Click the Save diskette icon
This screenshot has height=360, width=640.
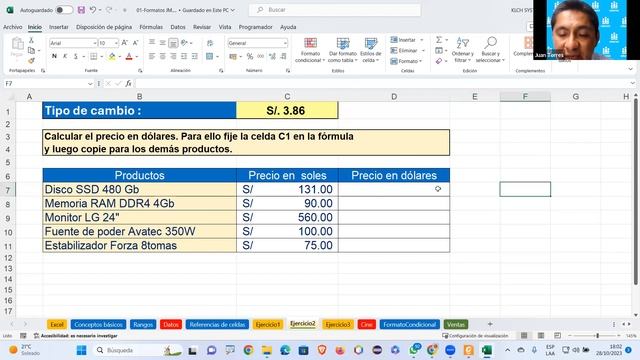pyautogui.click(x=81, y=10)
